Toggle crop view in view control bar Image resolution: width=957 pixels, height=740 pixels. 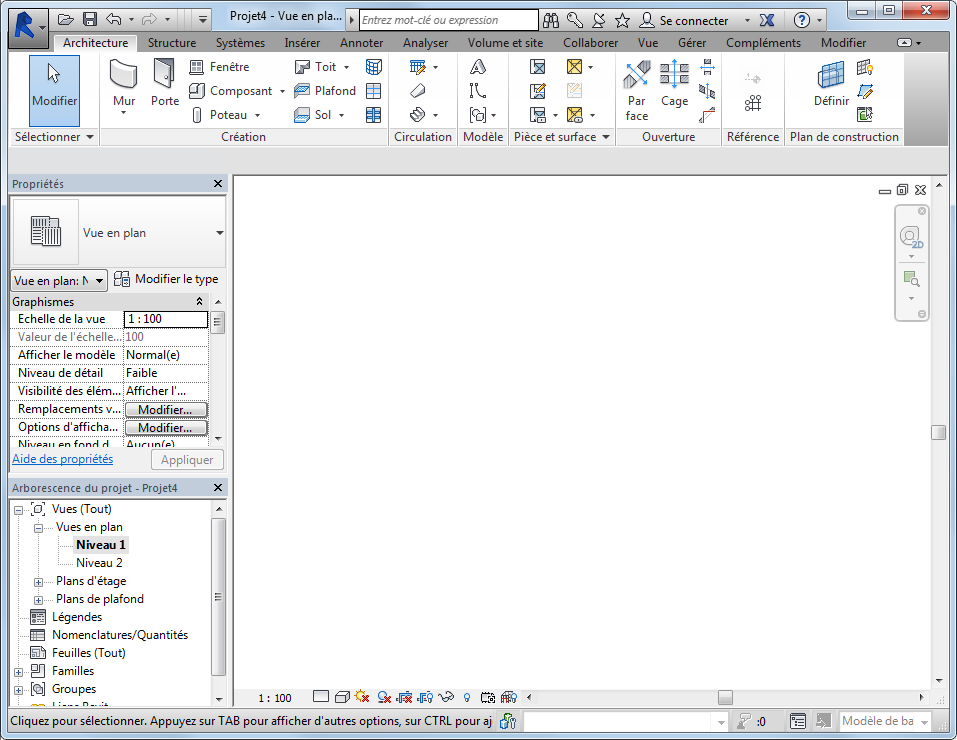click(405, 697)
